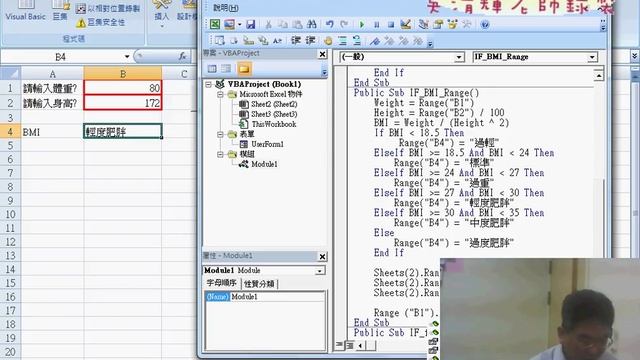The image size is (640, 360).
Task: Pause macro with Break icon
Action: coord(376,24)
